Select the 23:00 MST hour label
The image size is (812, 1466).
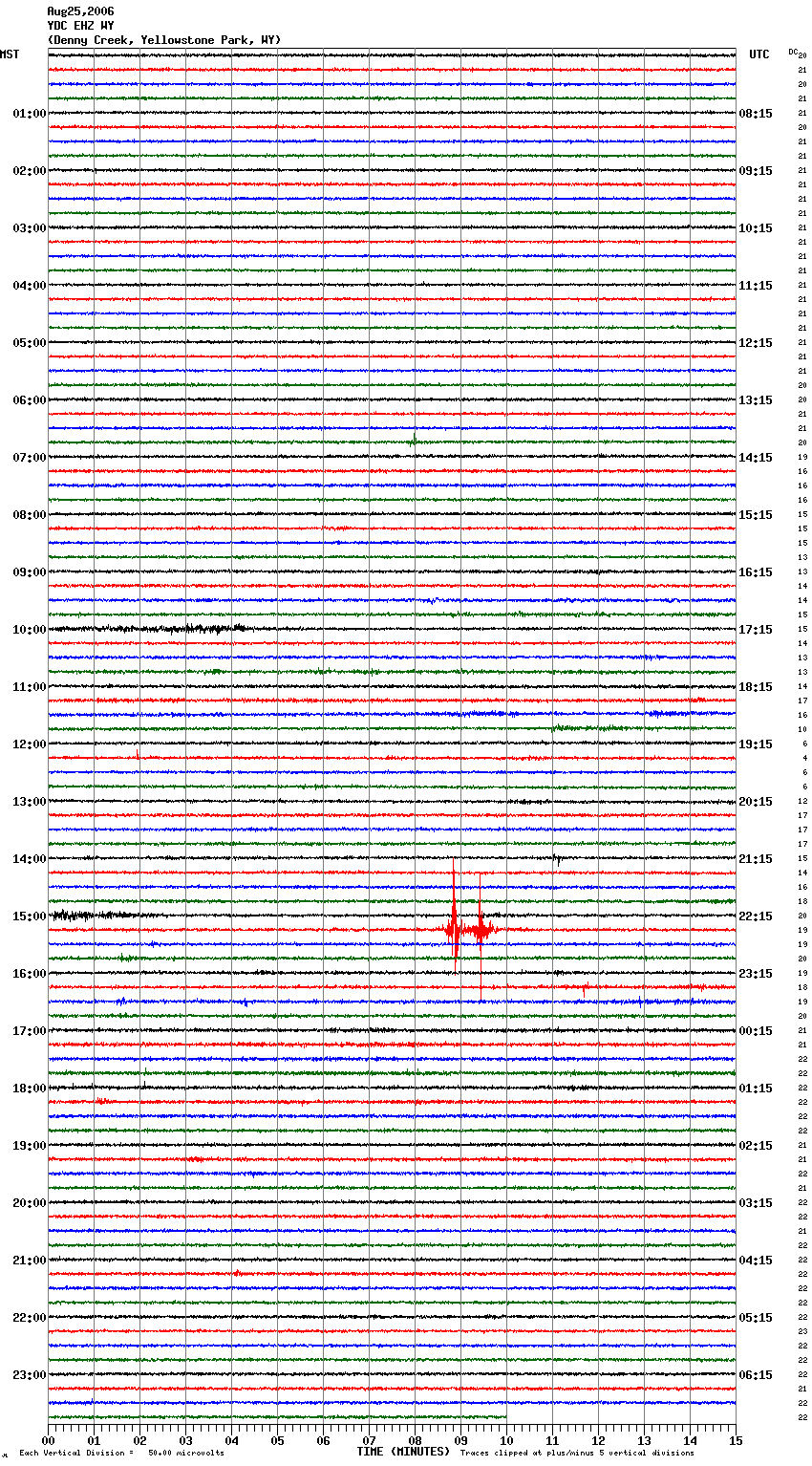coord(30,1375)
